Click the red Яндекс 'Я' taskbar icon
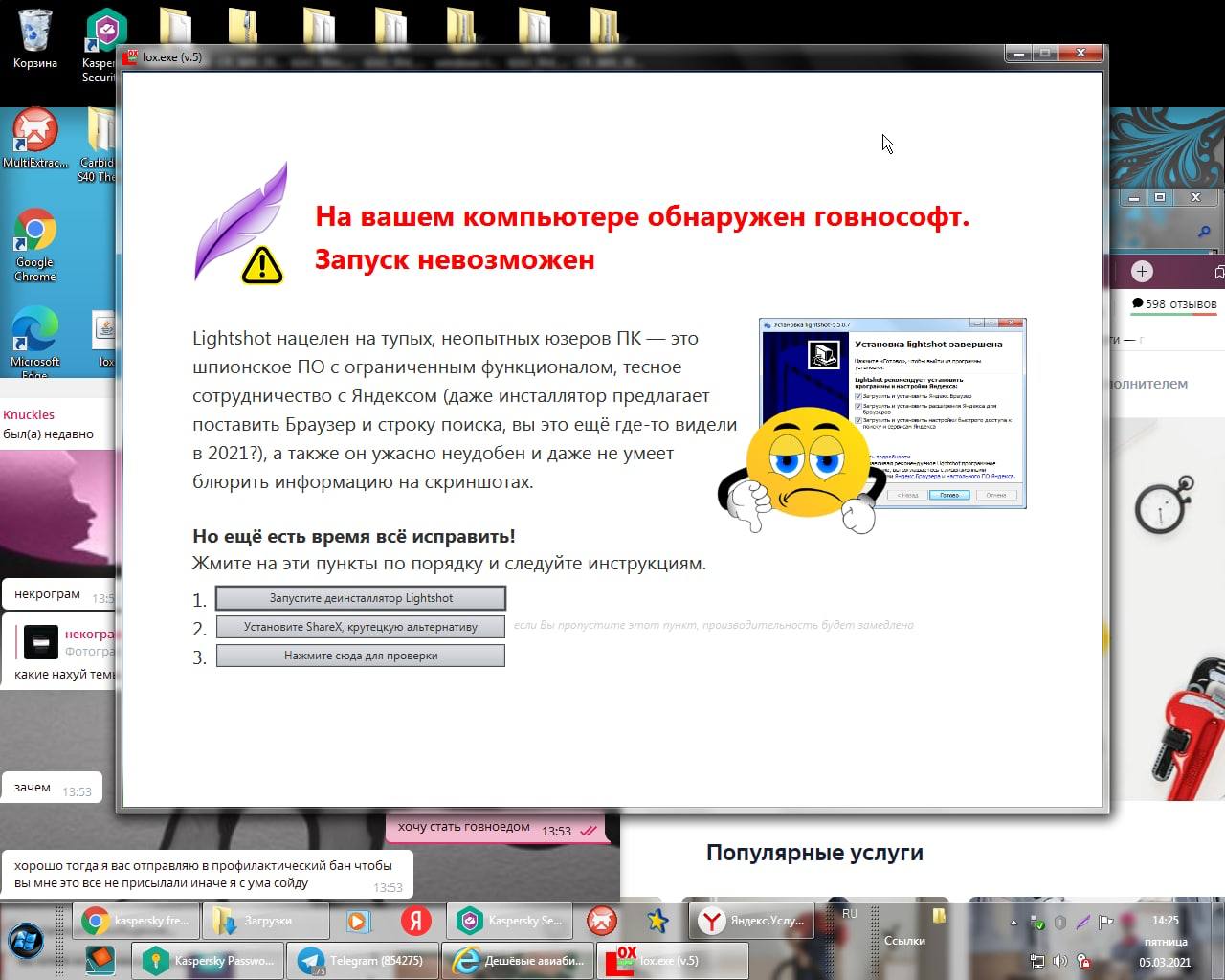The width and height of the screenshot is (1225, 980). point(415,921)
